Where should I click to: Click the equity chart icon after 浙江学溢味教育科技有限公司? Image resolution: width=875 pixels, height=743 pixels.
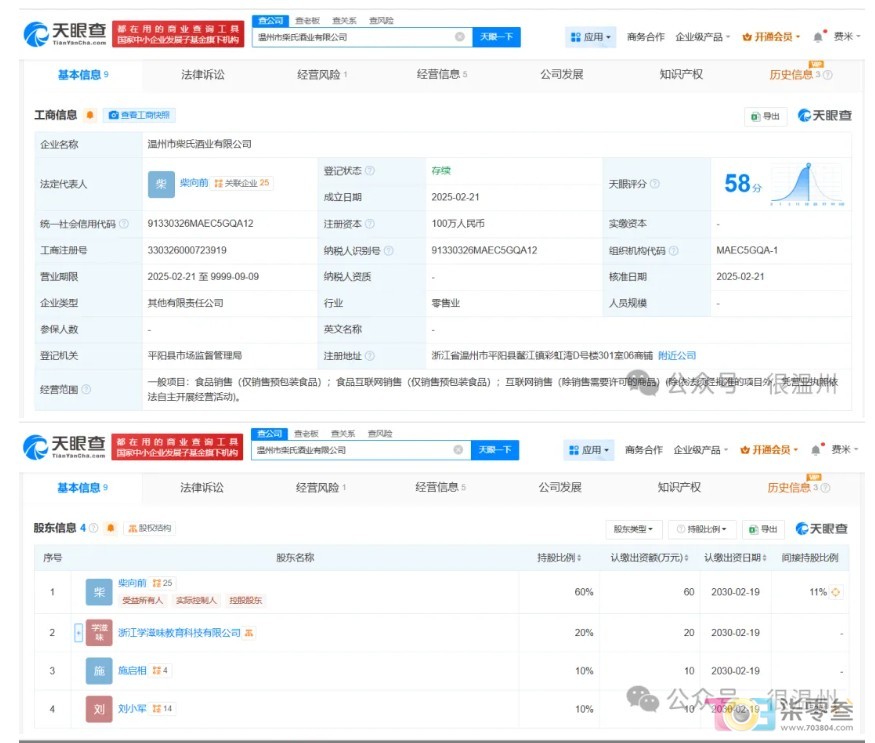click(x=249, y=633)
